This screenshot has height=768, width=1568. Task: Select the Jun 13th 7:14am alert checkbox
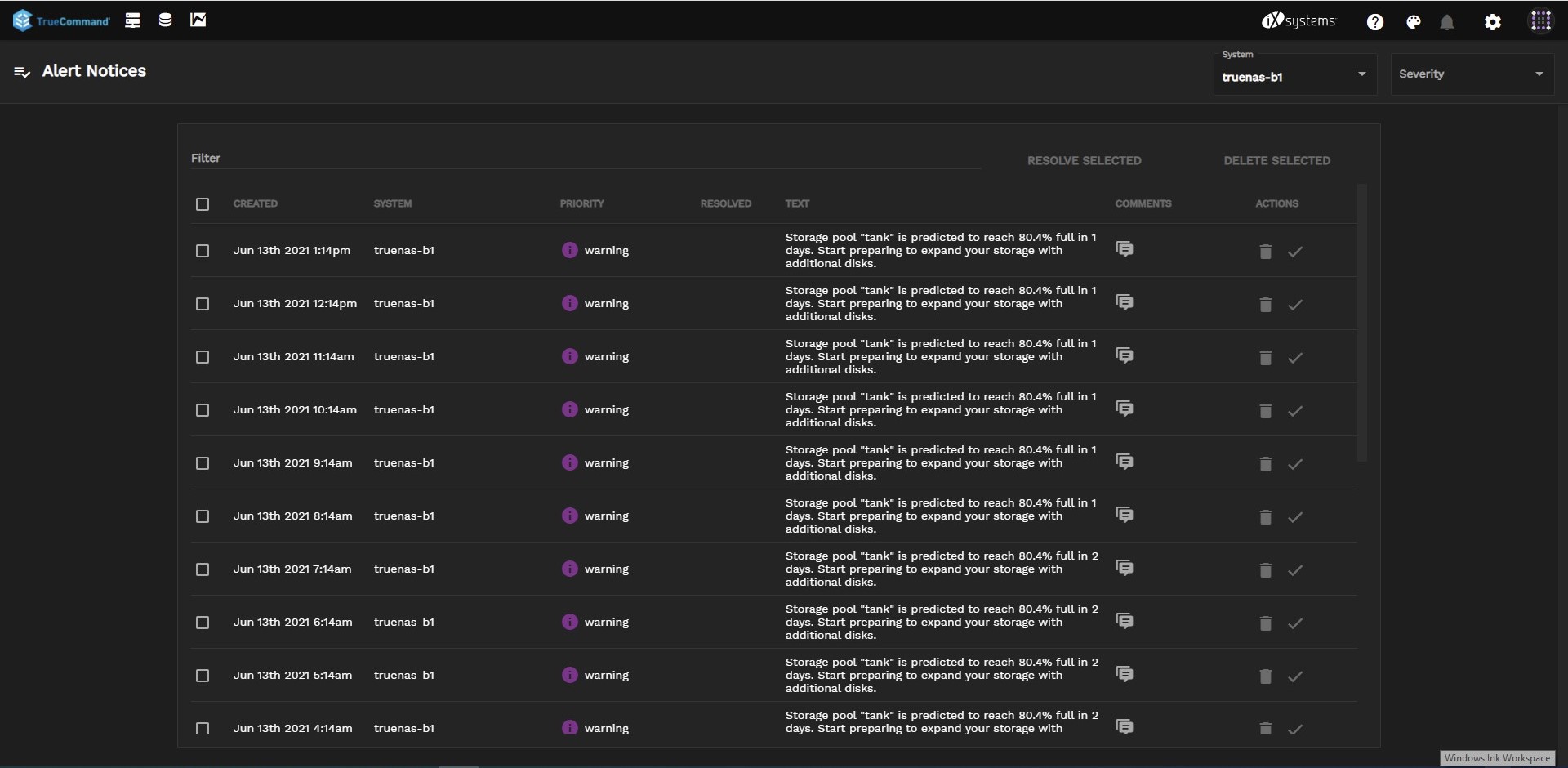(203, 569)
